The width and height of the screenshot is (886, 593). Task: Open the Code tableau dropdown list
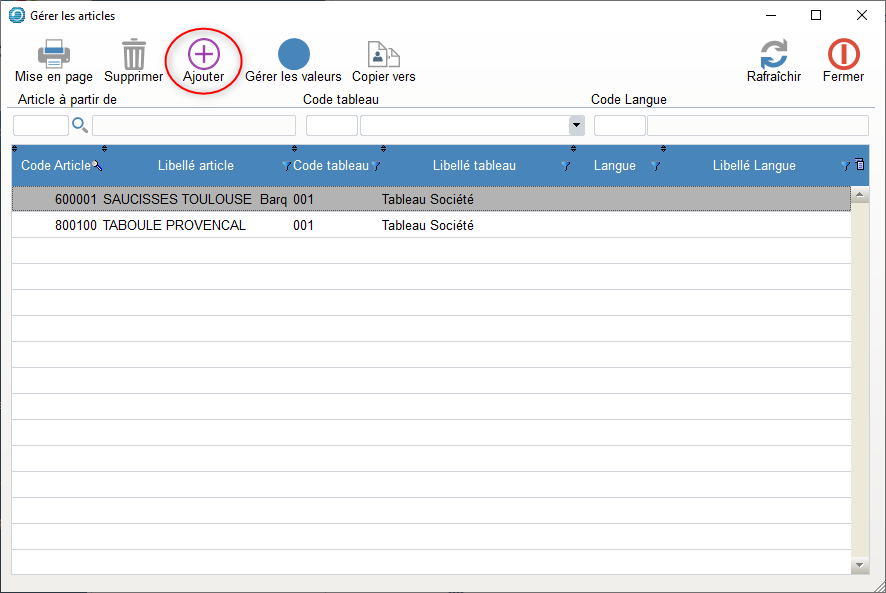click(577, 125)
